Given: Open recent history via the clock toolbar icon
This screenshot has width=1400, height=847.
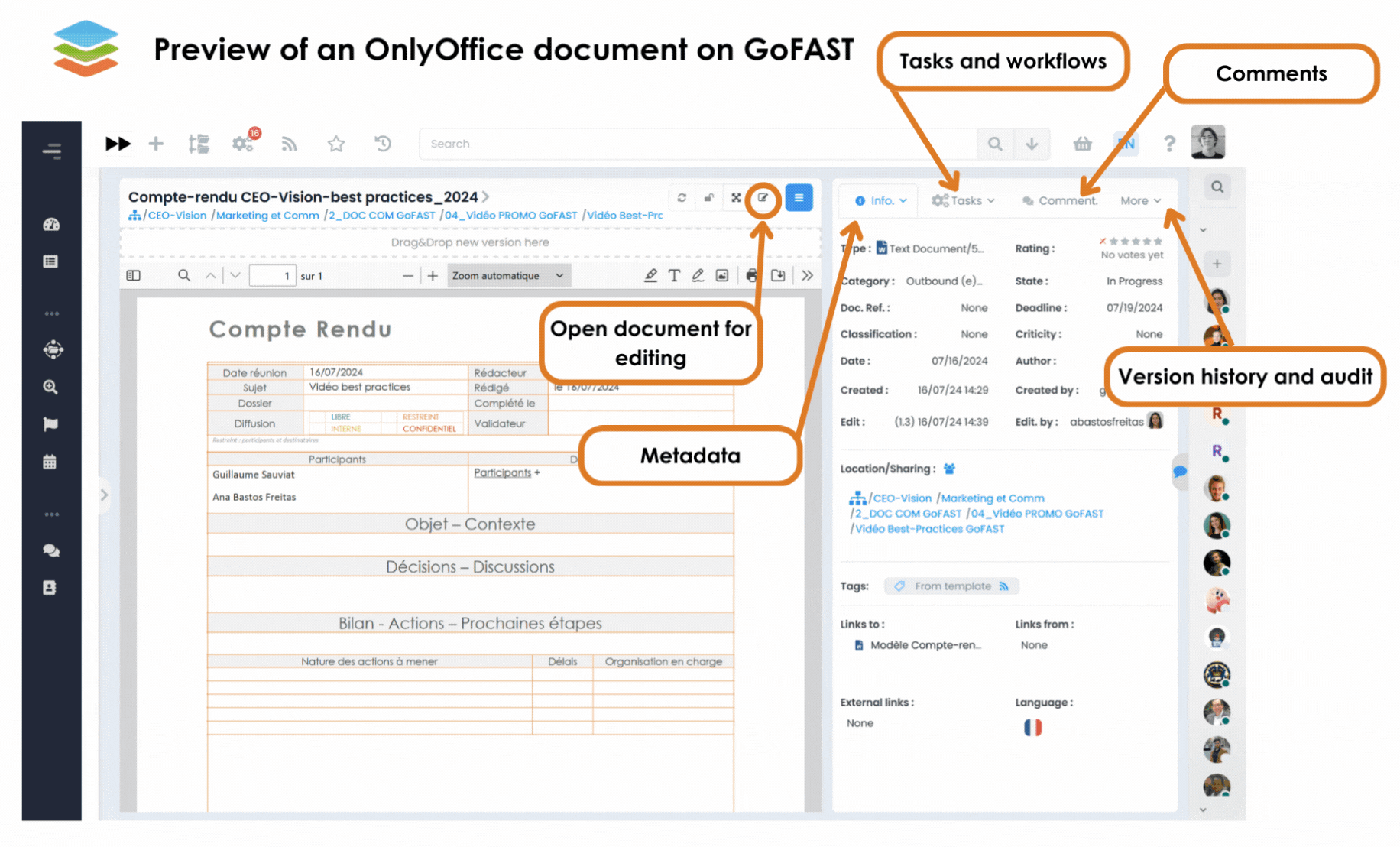Looking at the screenshot, I should (382, 143).
